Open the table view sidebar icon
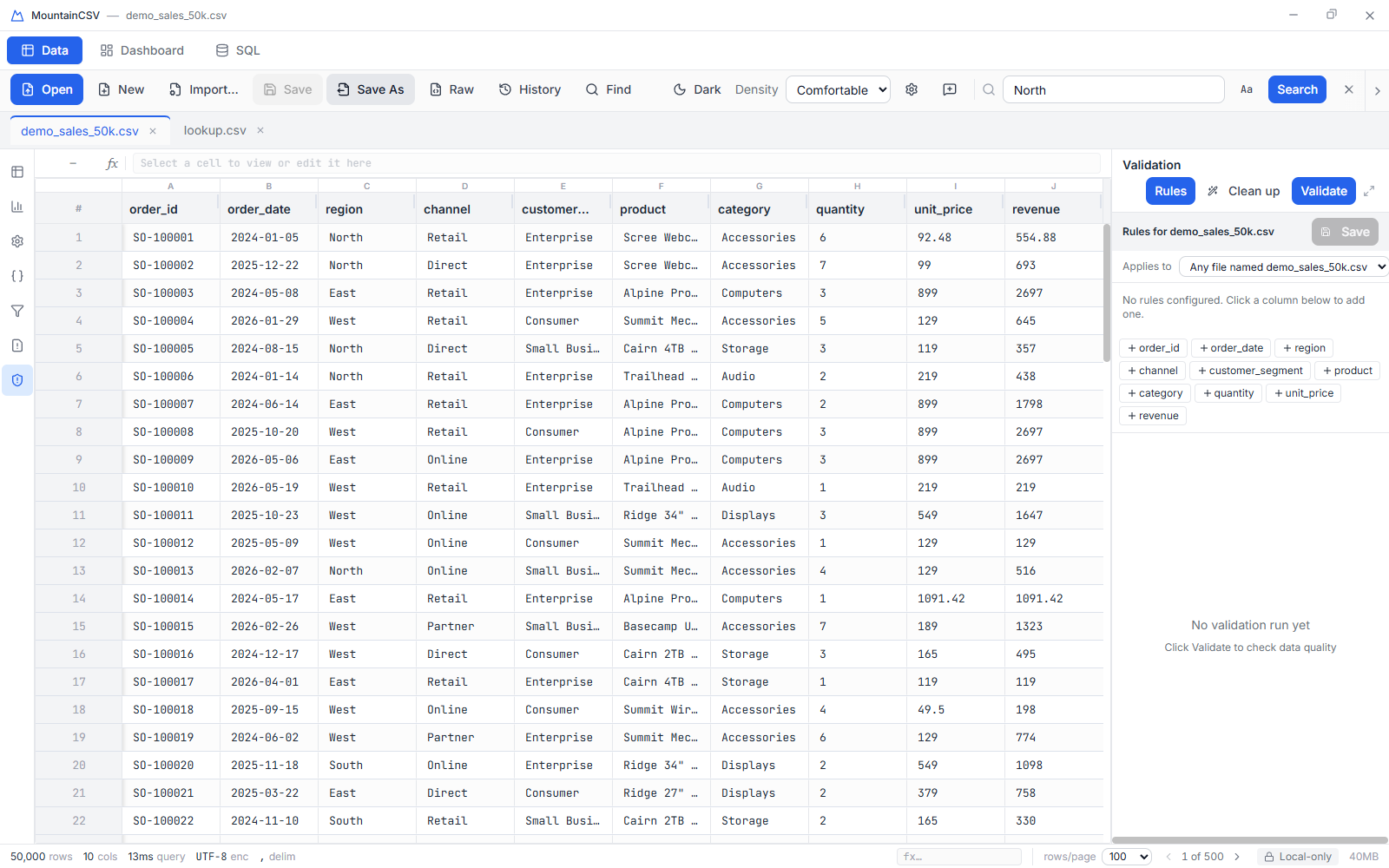 [x=17, y=172]
